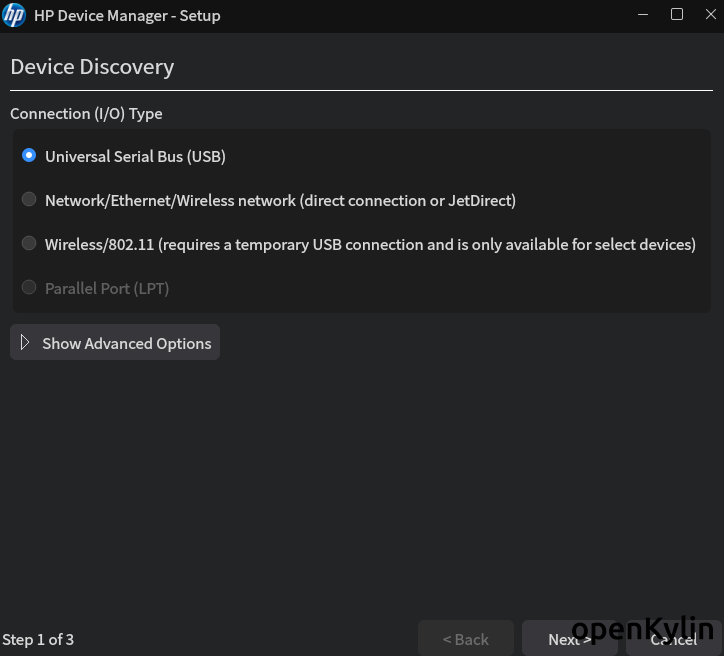
Task: Expand the Show Advanced Options triangle
Action: [25, 343]
